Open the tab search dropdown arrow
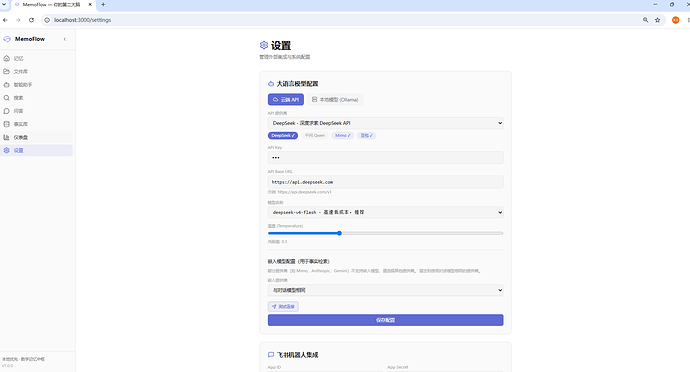Viewport: 690px width, 372px height. [4, 4]
